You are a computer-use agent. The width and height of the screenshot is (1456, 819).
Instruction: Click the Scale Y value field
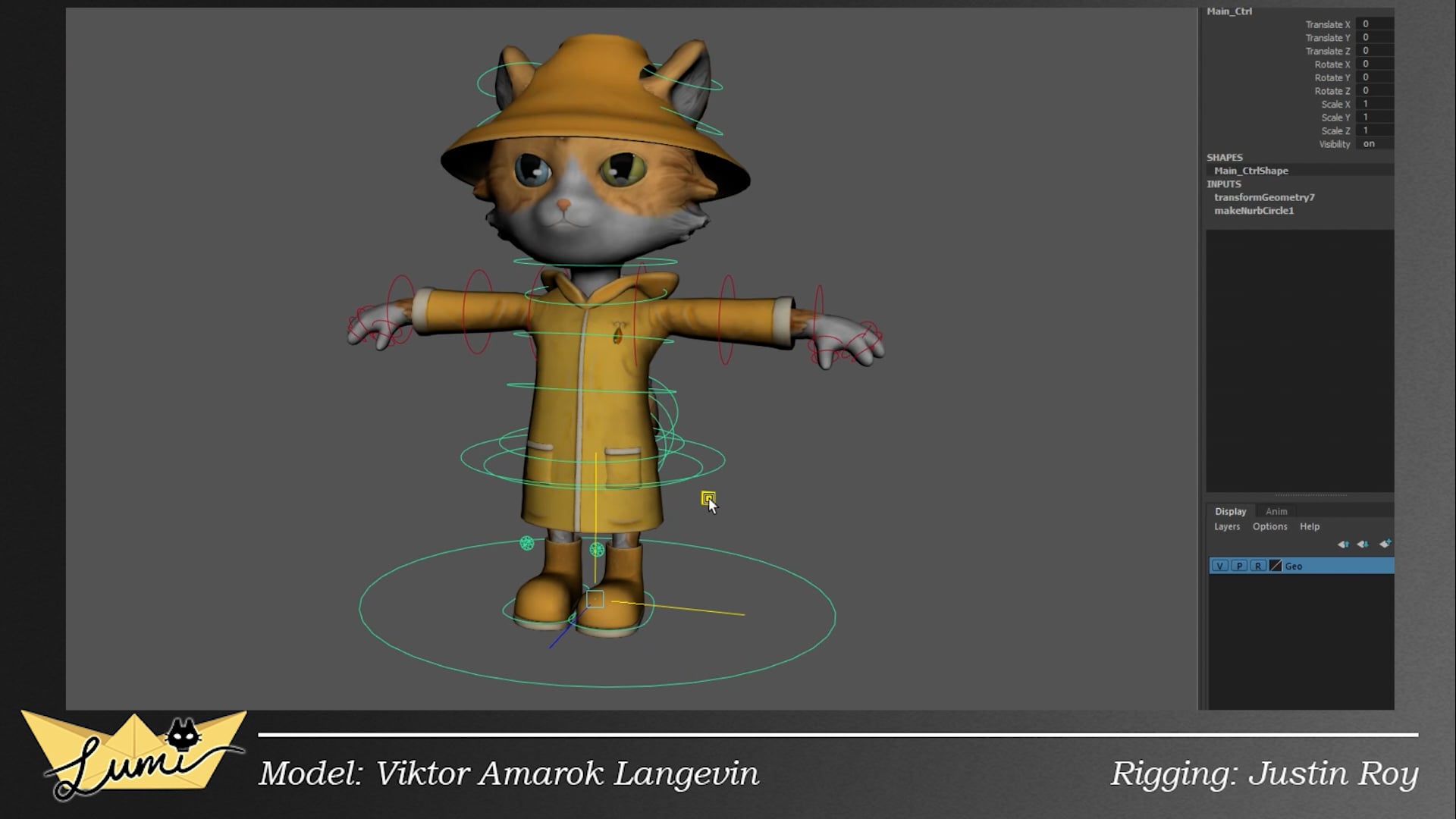[1374, 117]
